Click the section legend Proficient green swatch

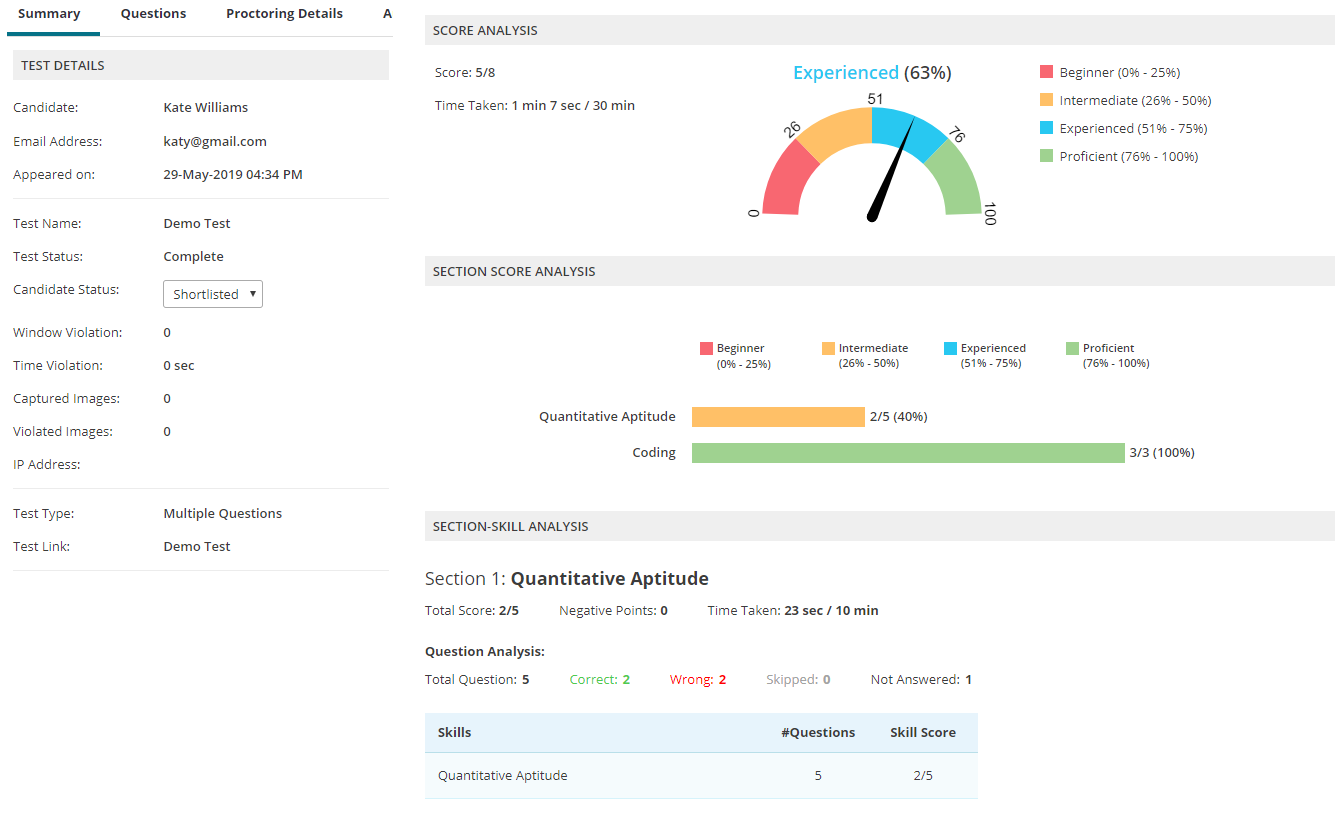click(1072, 349)
